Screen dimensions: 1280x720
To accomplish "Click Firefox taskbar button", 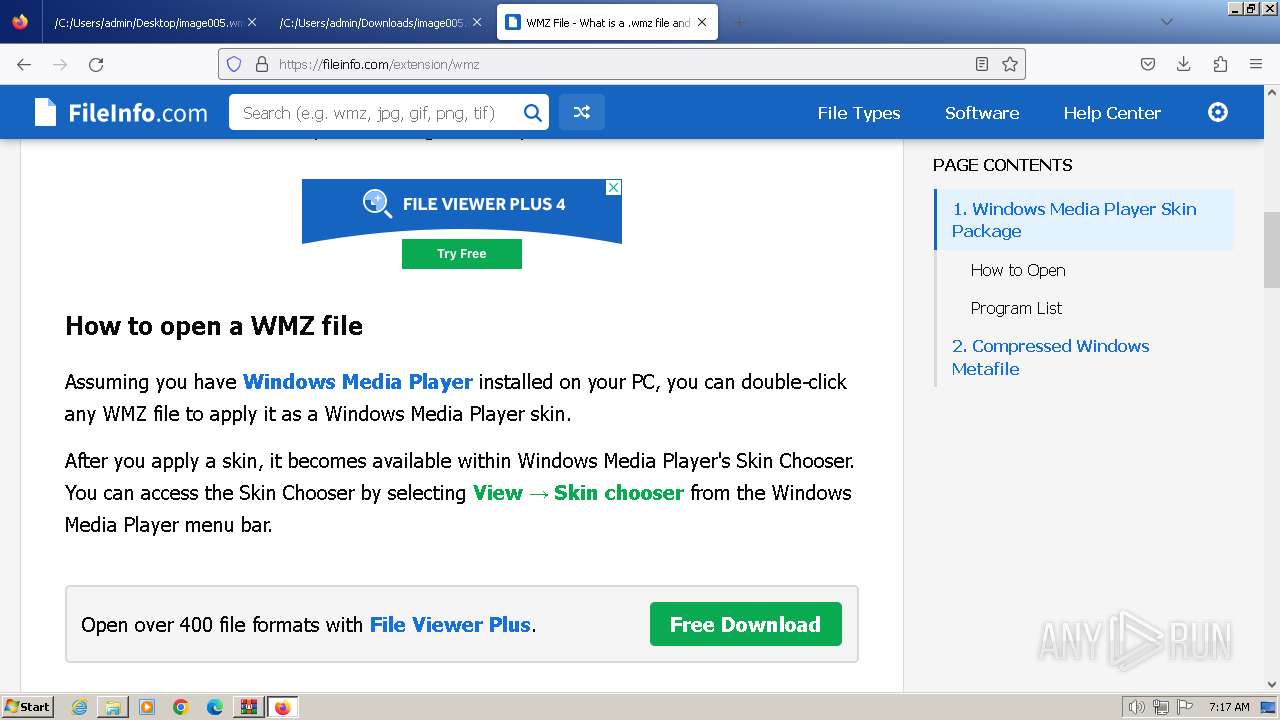I will click(282, 707).
